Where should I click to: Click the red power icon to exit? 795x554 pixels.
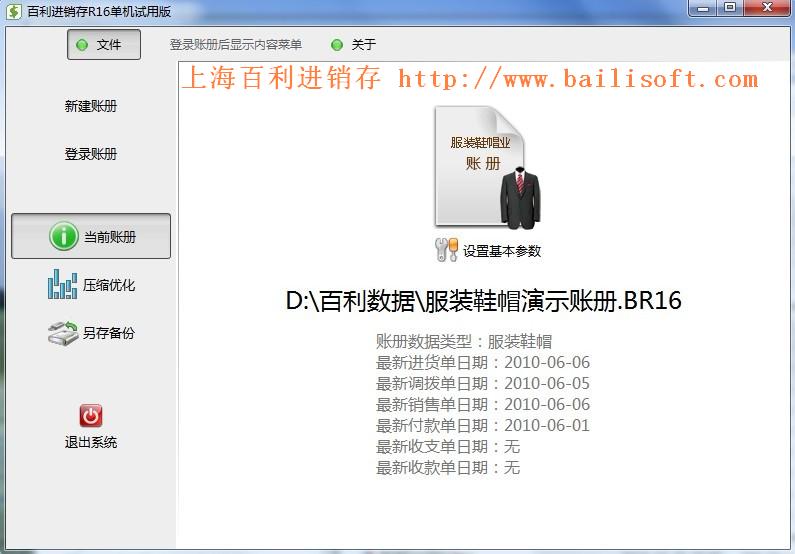(91, 416)
